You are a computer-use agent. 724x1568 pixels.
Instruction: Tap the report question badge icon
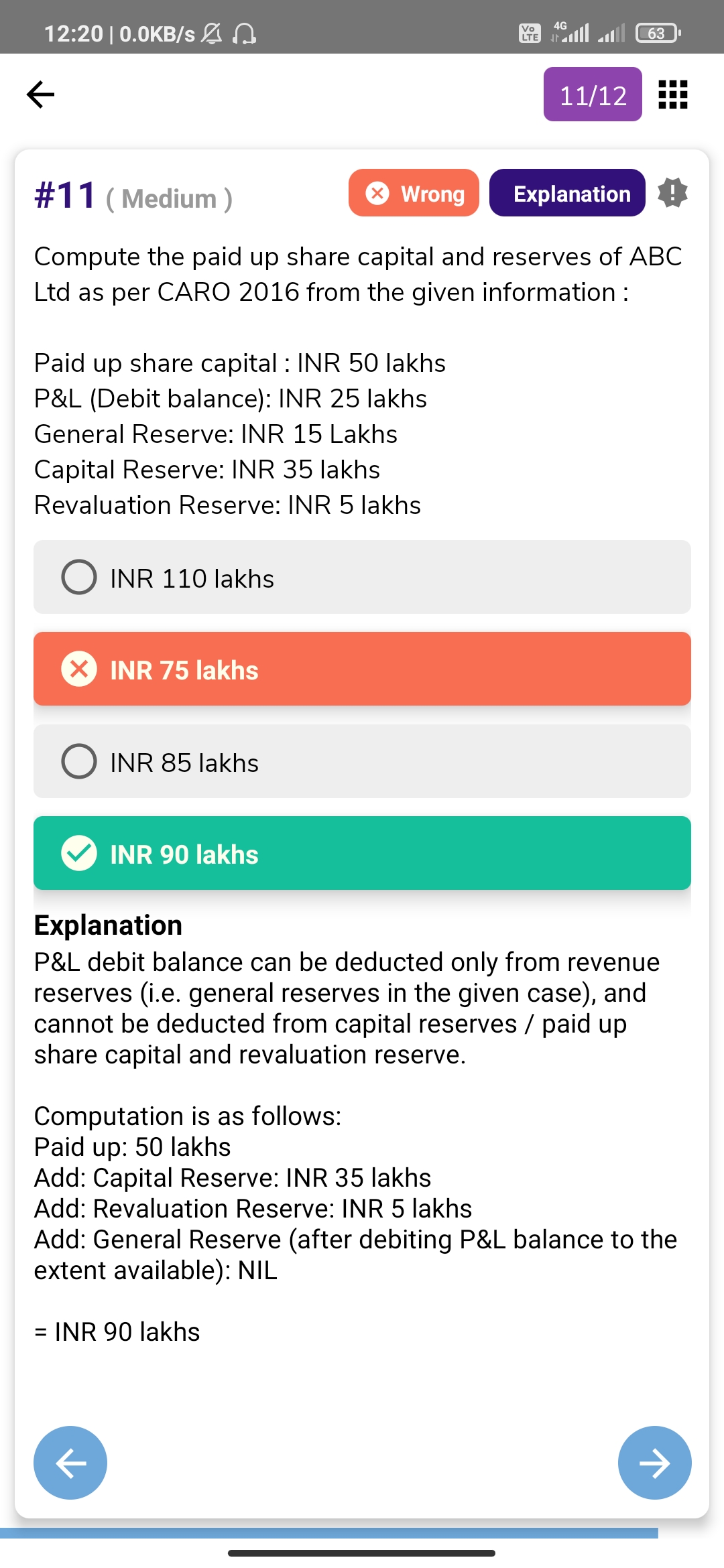tap(672, 193)
